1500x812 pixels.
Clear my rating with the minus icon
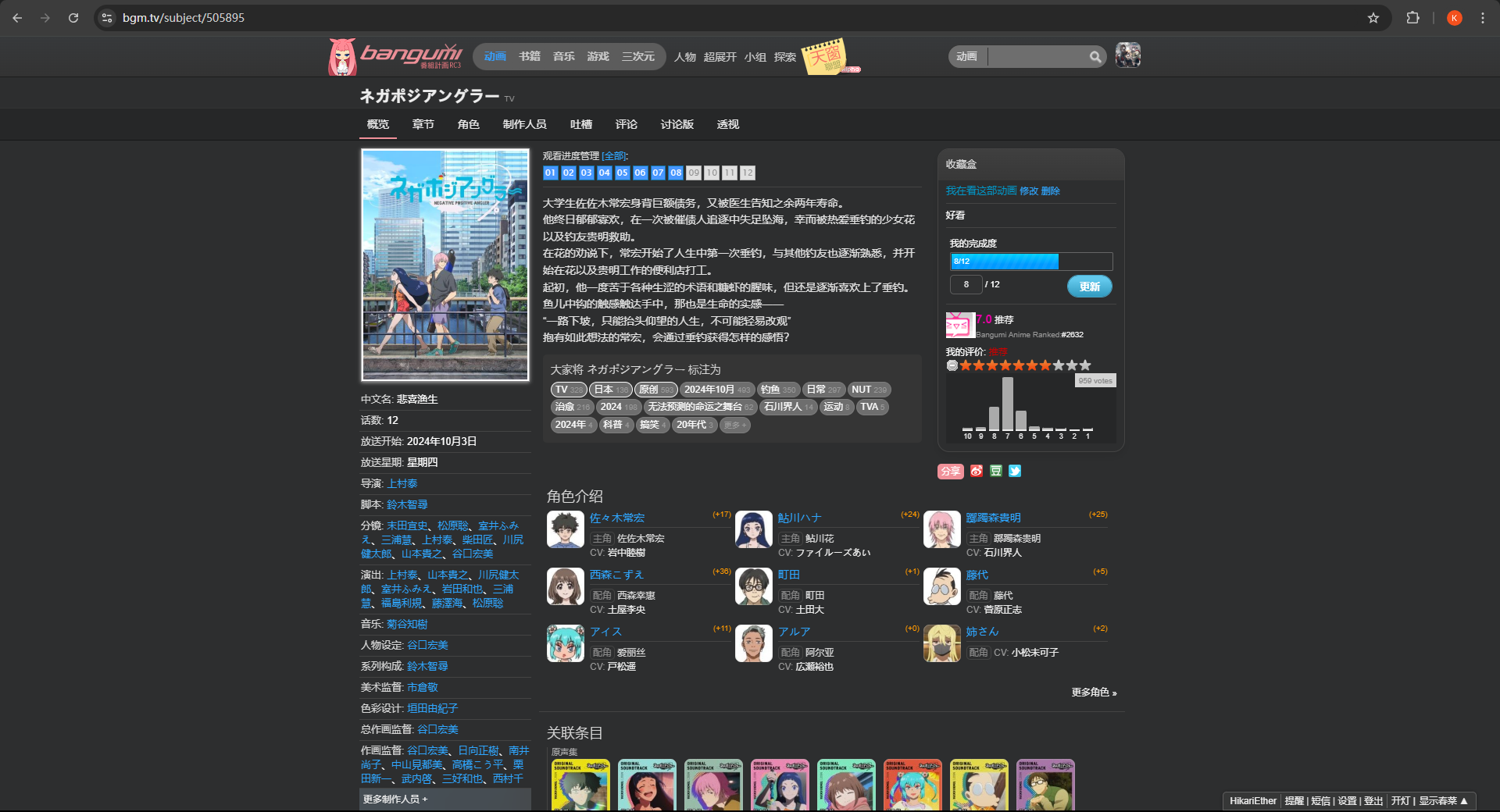952,365
